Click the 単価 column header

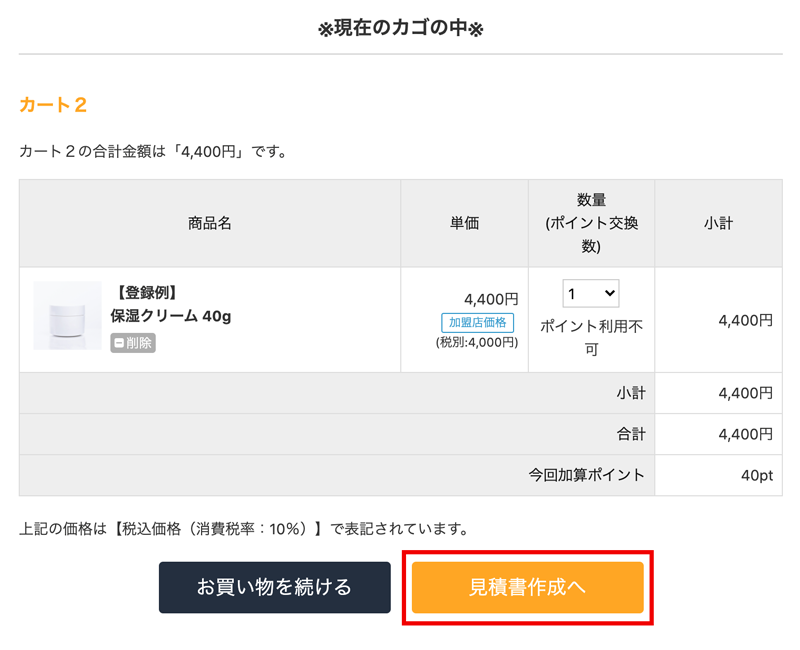(x=464, y=223)
